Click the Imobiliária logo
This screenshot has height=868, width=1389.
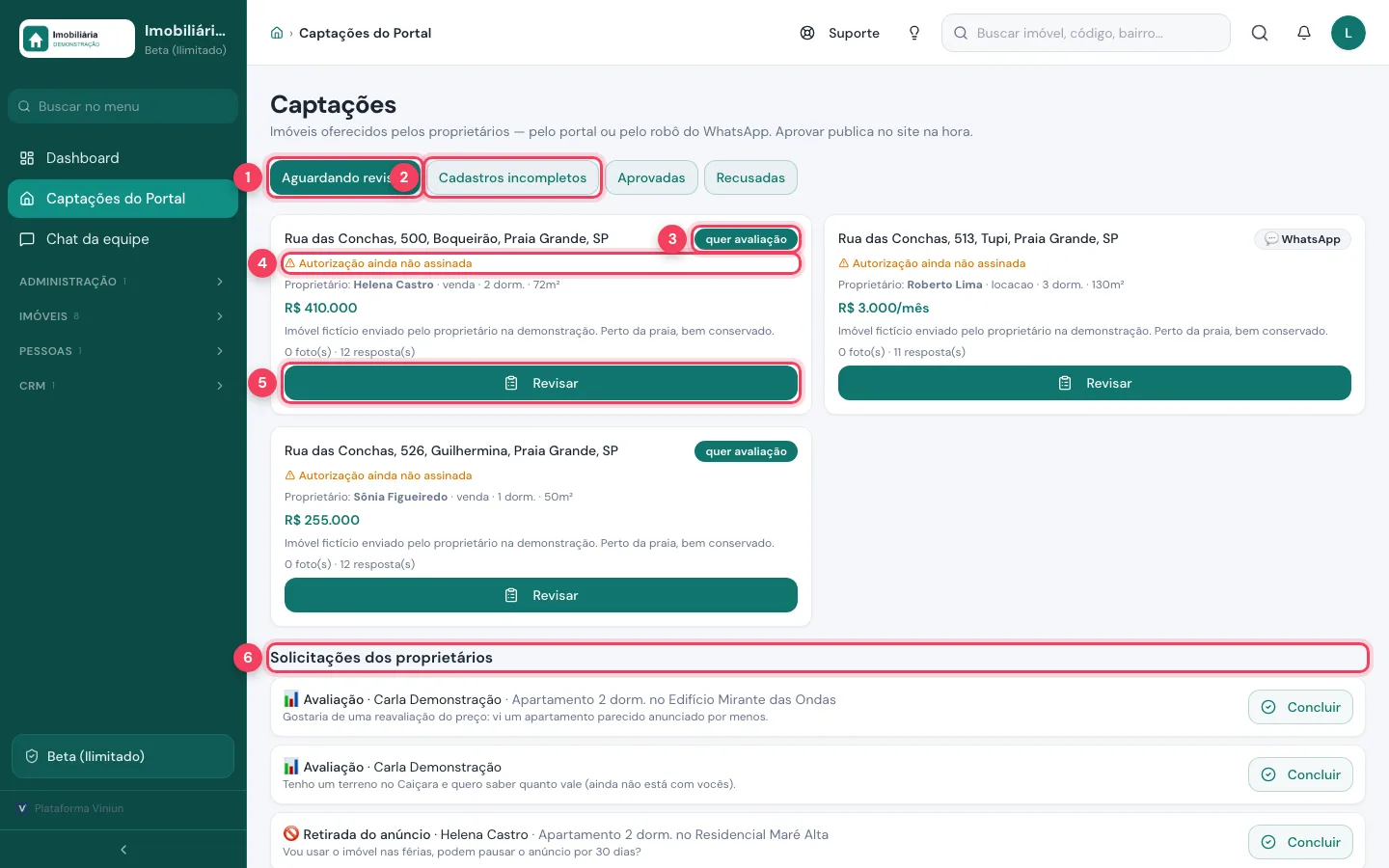coord(77,39)
